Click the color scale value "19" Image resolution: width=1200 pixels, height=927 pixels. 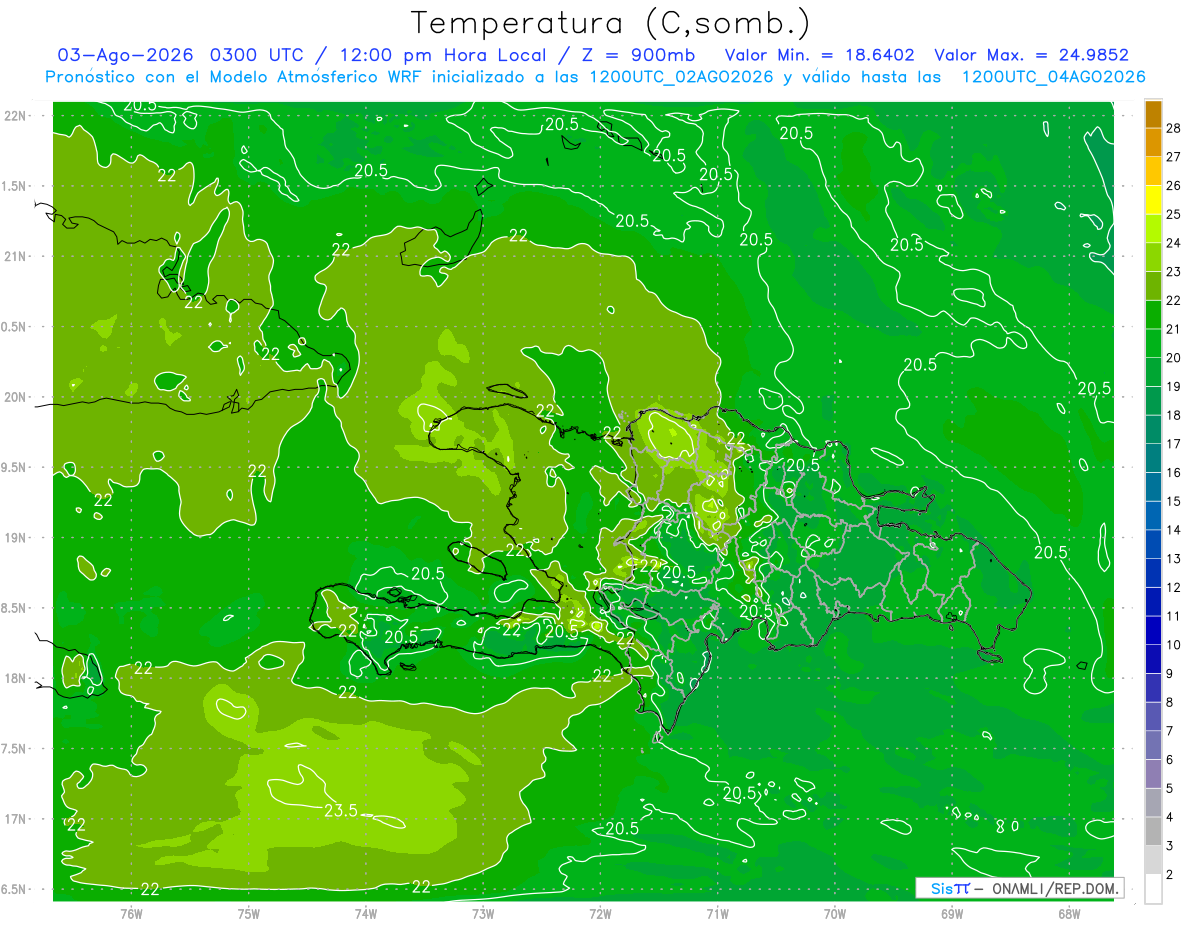(1173, 386)
